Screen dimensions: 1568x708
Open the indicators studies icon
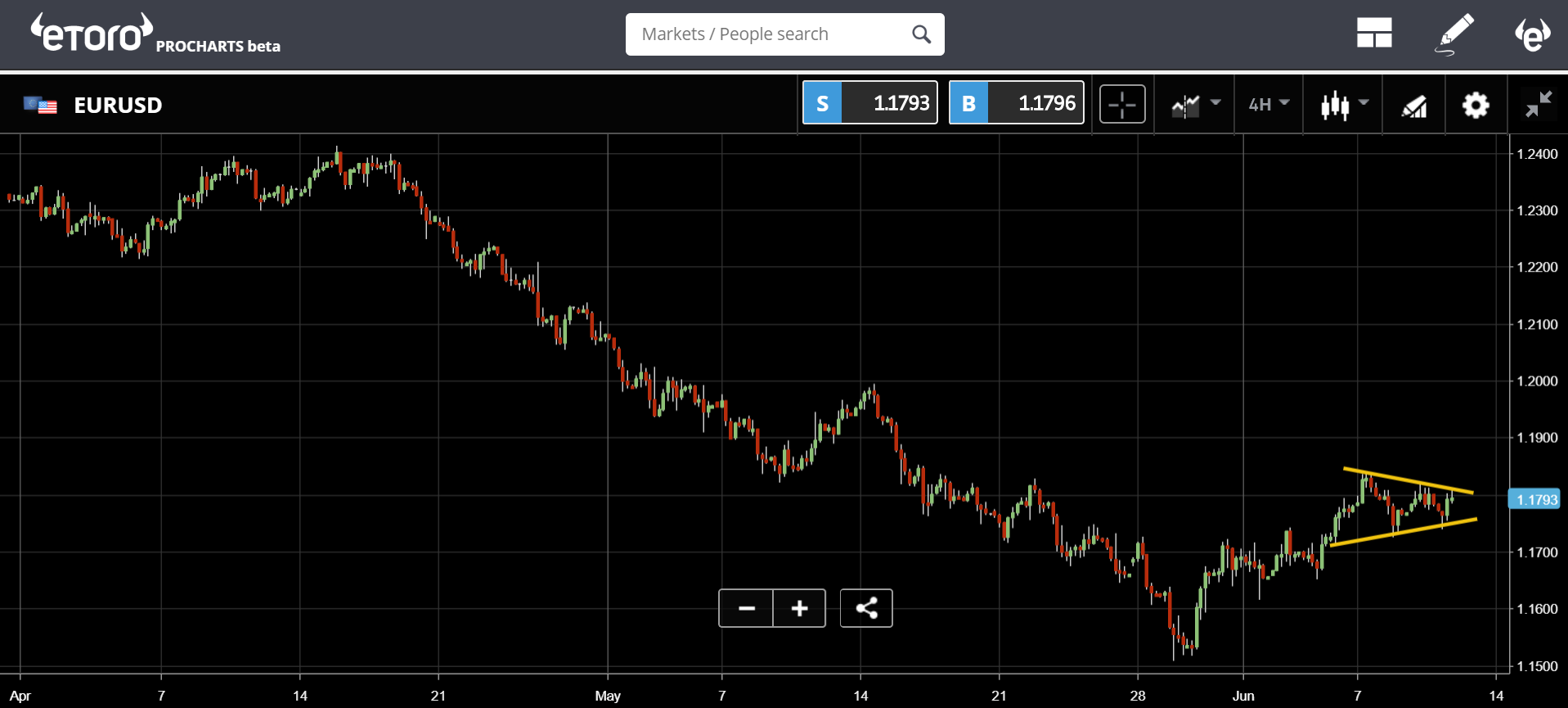click(x=1414, y=106)
